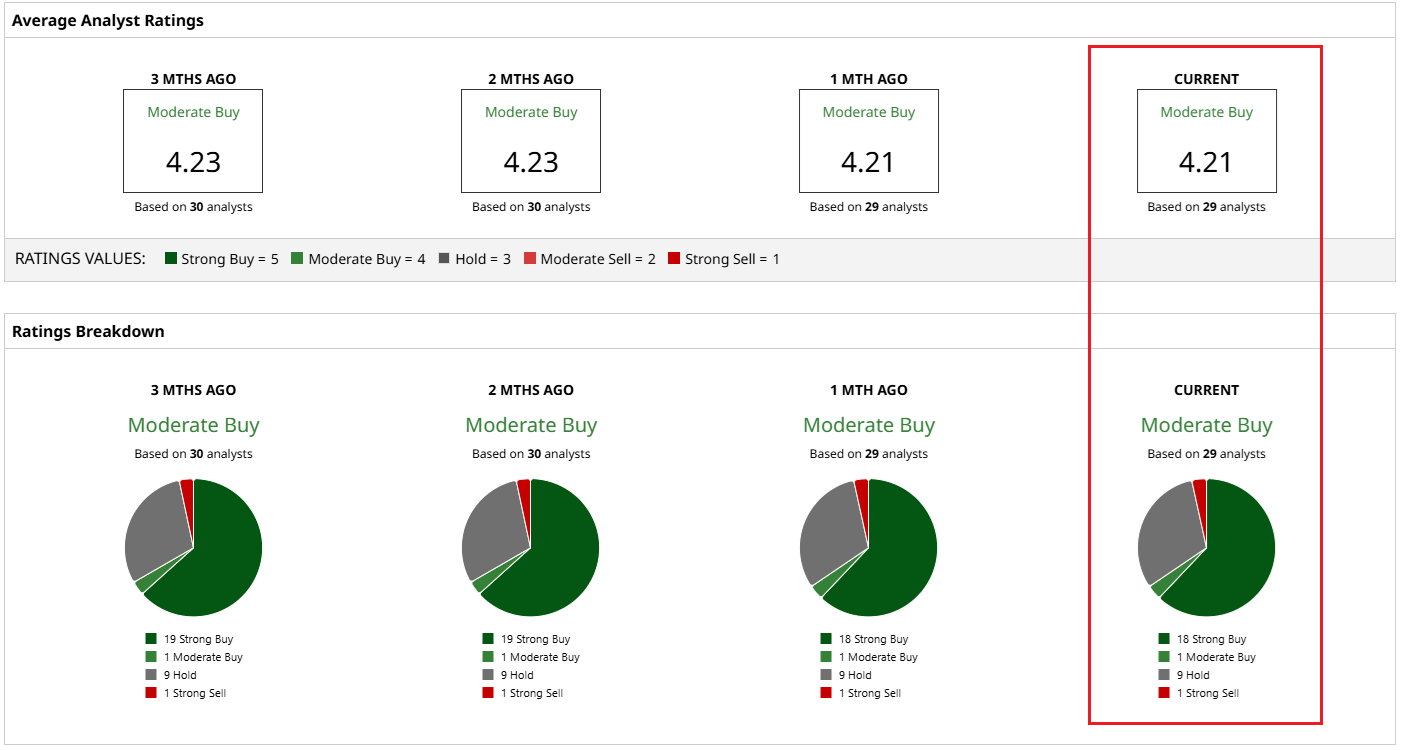Click 'Hold = 3' legend text
Image resolution: width=1402 pixels, height=750 pixels.
point(483,259)
